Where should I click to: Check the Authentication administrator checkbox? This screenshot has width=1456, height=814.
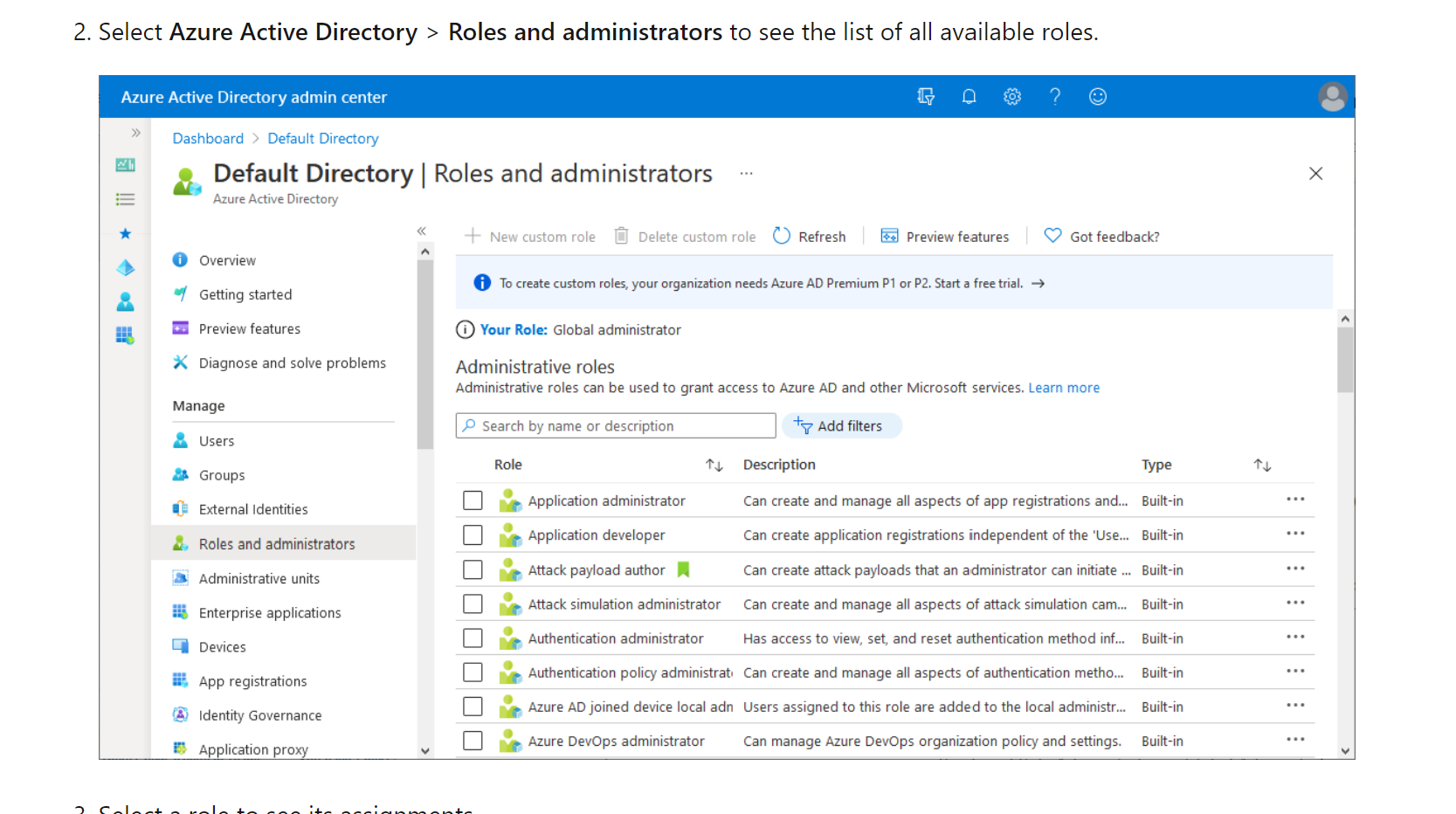(473, 638)
